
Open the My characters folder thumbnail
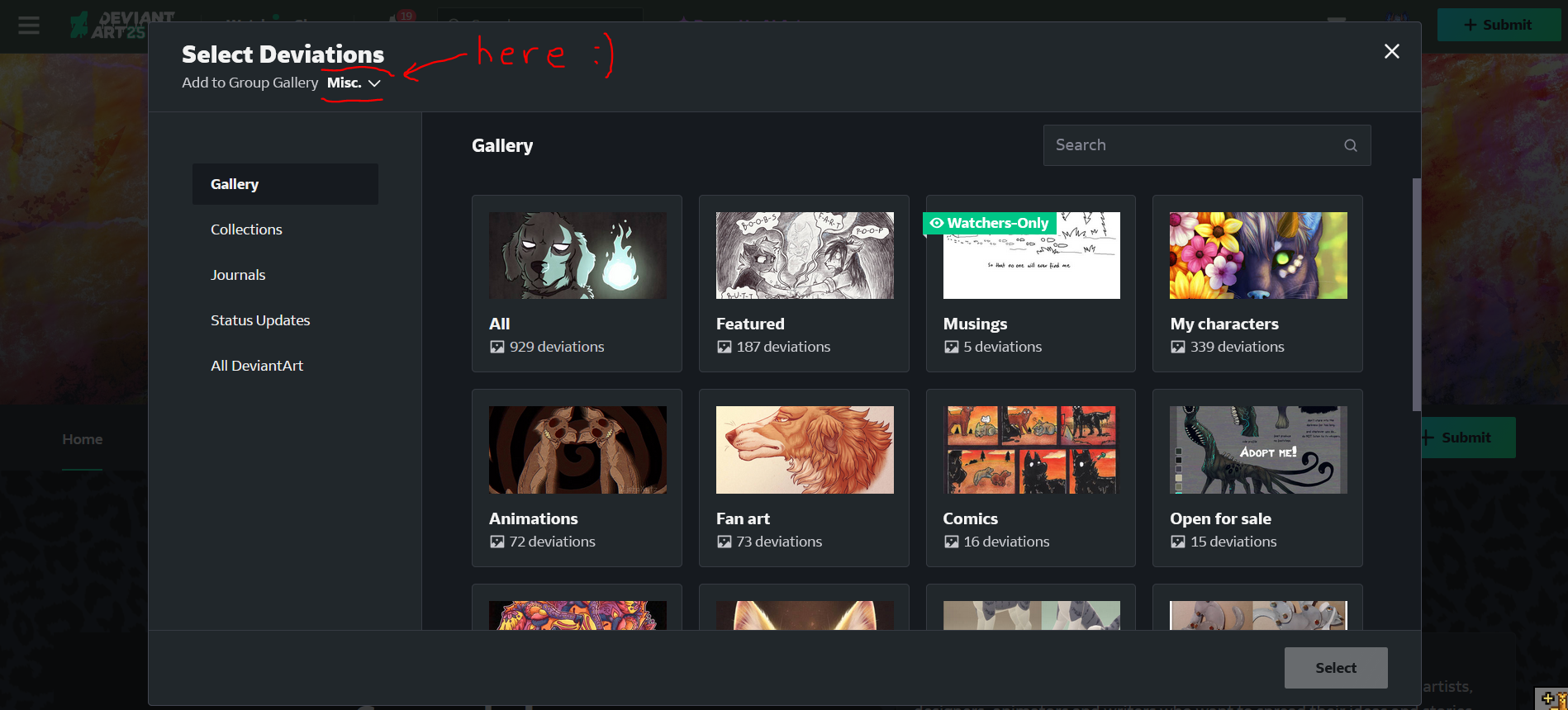pos(1258,256)
